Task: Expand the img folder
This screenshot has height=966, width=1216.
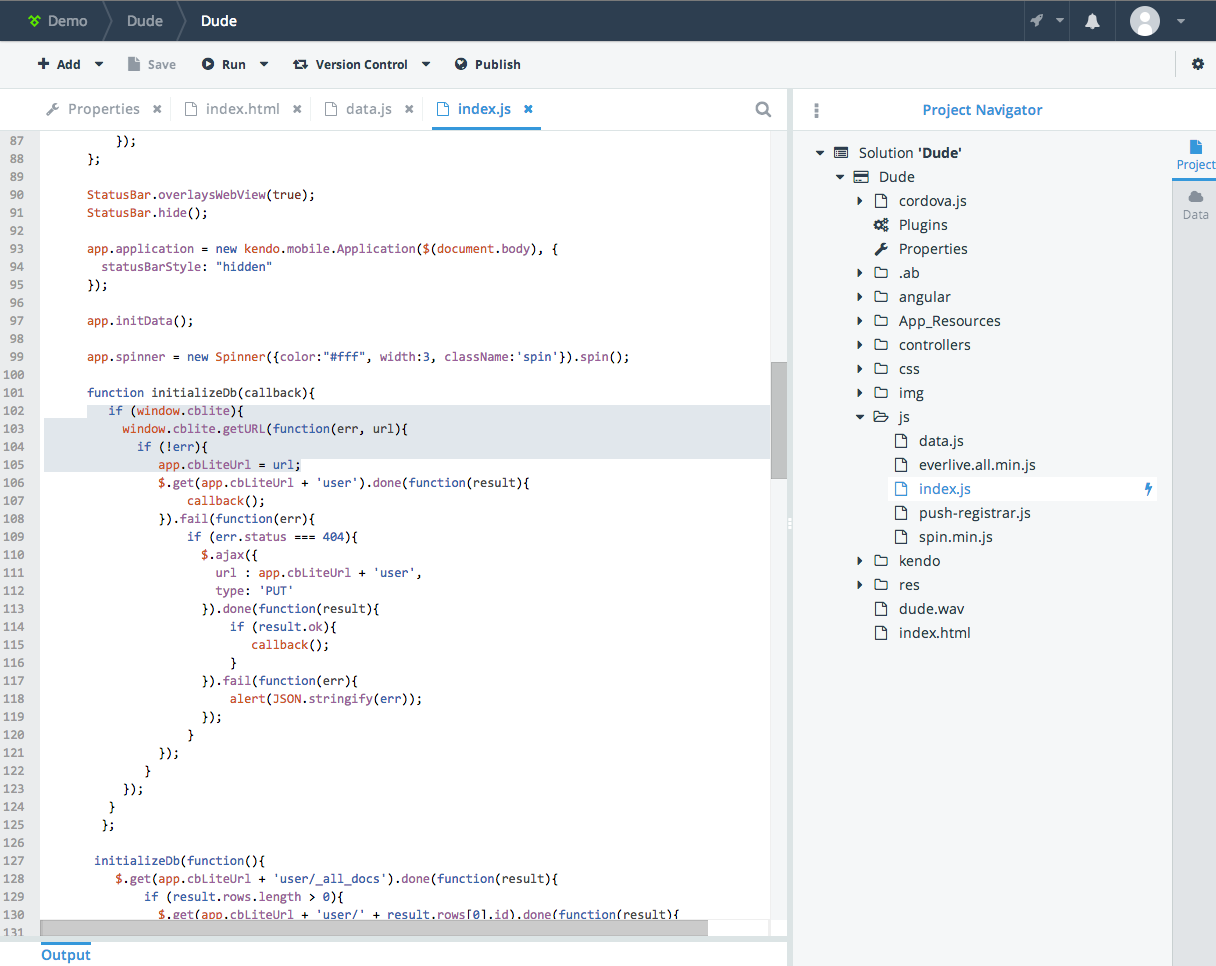Action: (x=860, y=393)
